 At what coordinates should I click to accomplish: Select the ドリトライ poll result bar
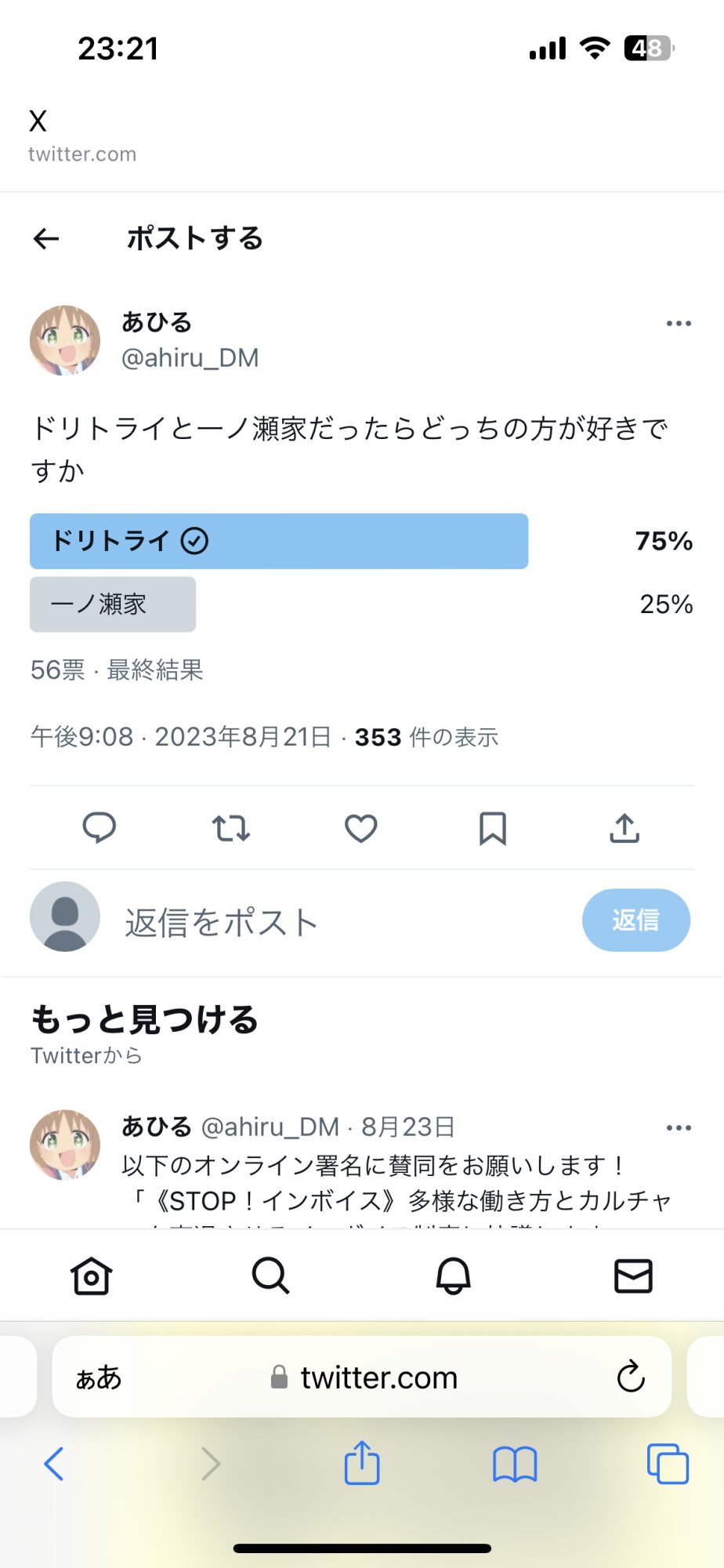pyautogui.click(x=279, y=541)
